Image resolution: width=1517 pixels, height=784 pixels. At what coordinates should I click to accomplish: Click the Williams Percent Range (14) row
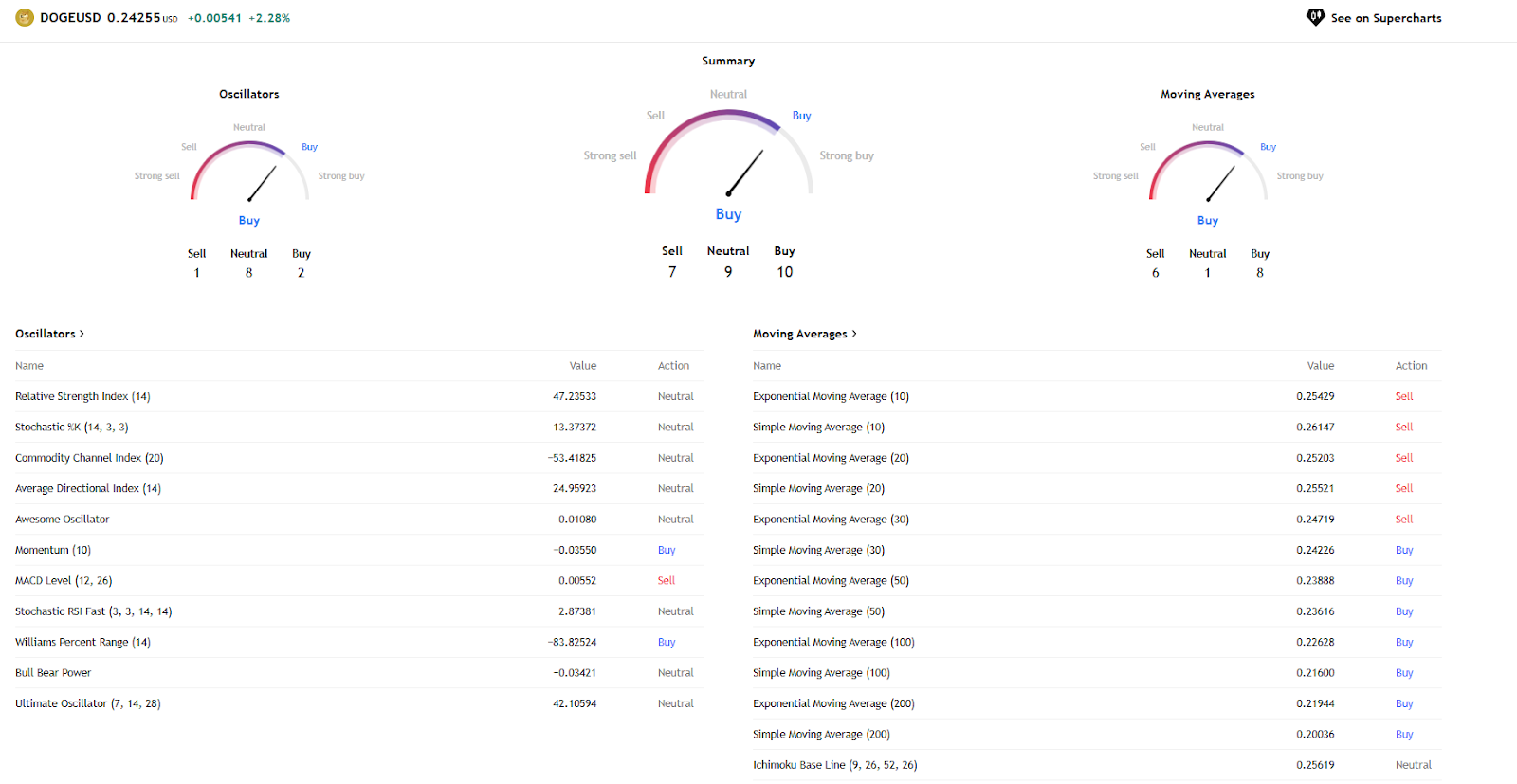coord(82,642)
